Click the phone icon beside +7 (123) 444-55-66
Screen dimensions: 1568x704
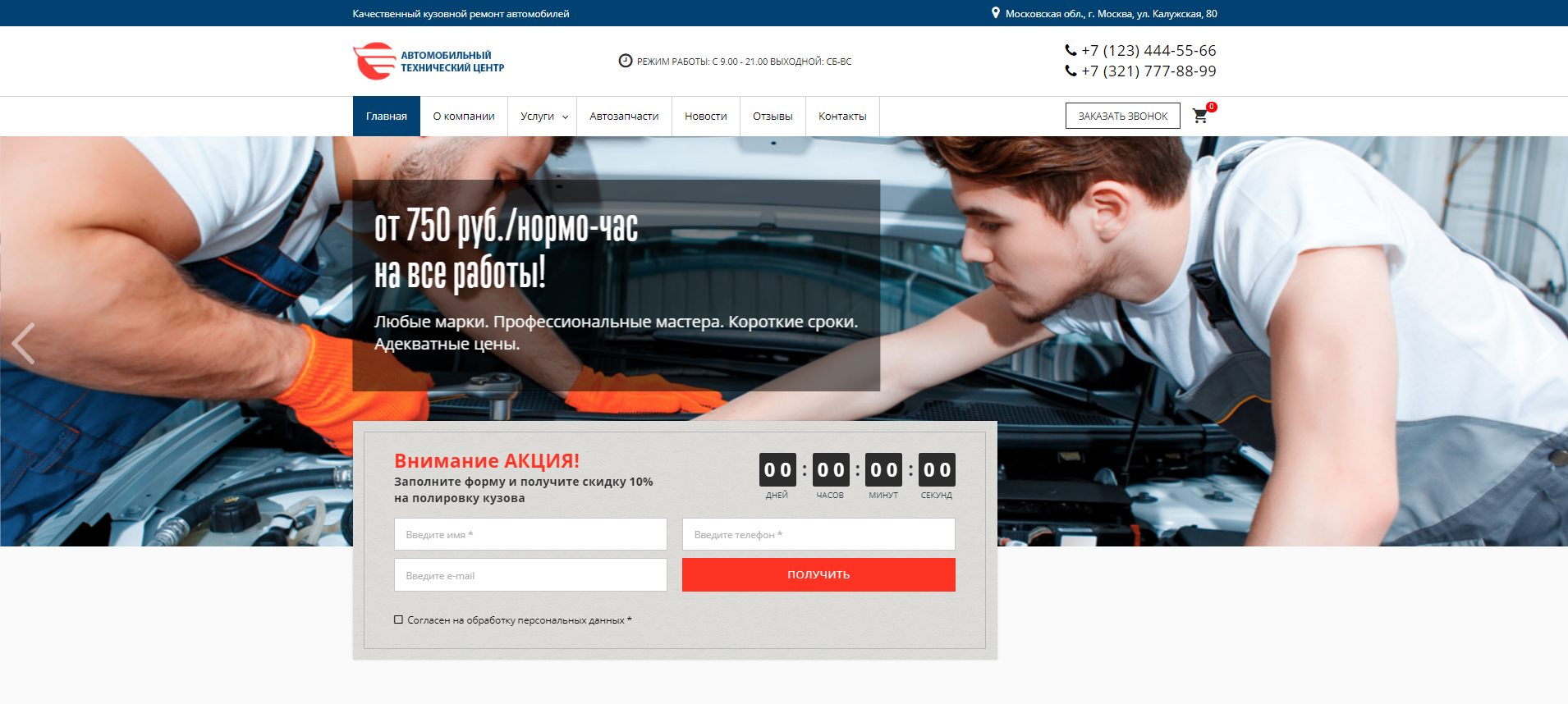click(1071, 50)
